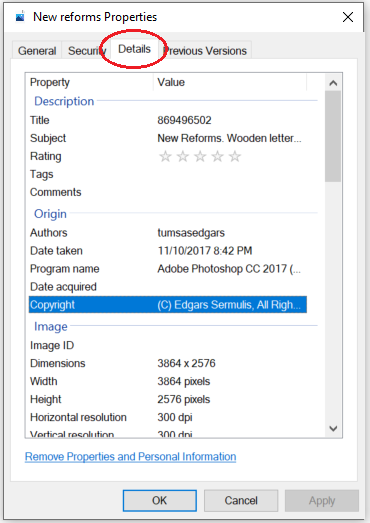Select the Comments property row
The width and height of the screenshot is (370, 523).
(168, 192)
